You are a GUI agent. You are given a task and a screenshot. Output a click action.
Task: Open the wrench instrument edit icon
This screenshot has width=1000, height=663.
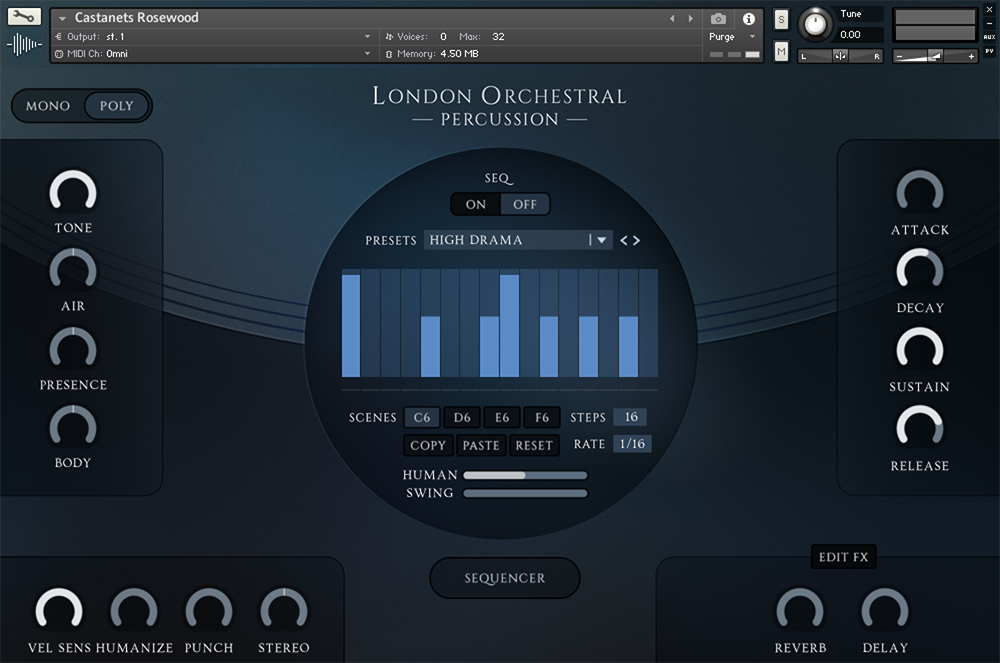click(x=24, y=17)
